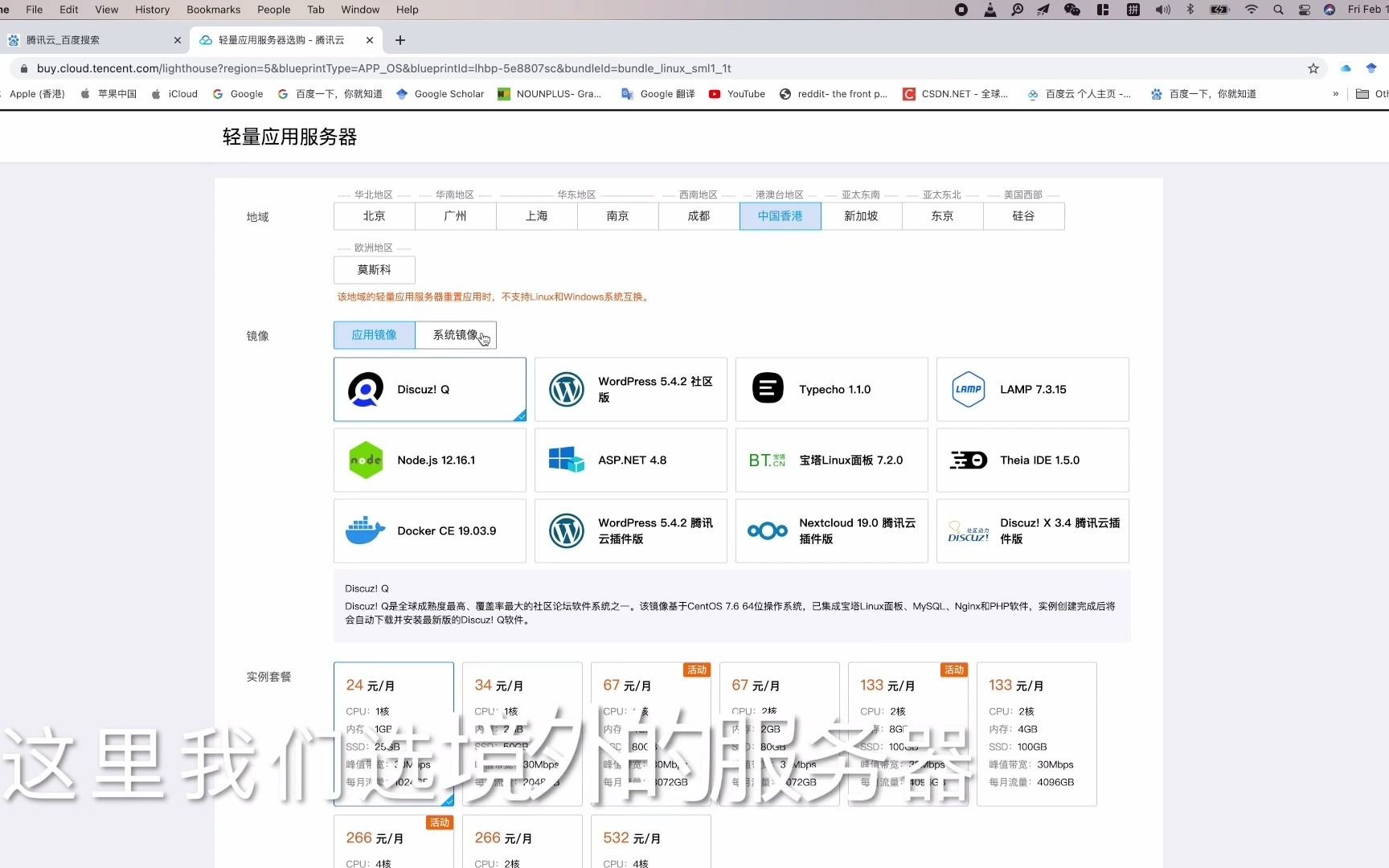Choose WordPress 5.4.2 腾讯云插件版 image
1389x868 pixels.
pos(630,531)
